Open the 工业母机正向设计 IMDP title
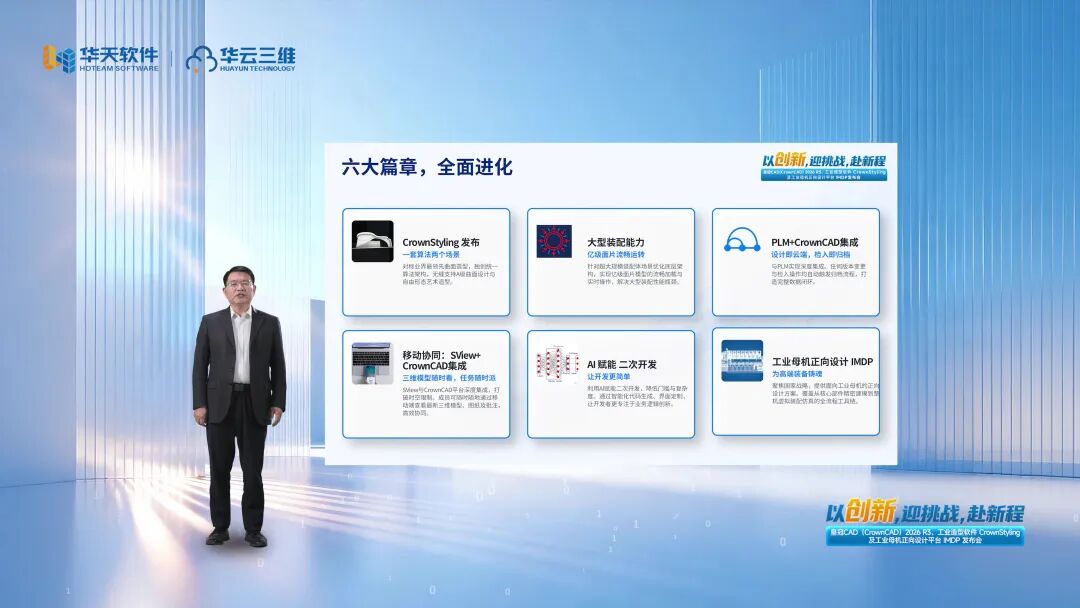Image resolution: width=1080 pixels, height=608 pixels. (x=822, y=361)
